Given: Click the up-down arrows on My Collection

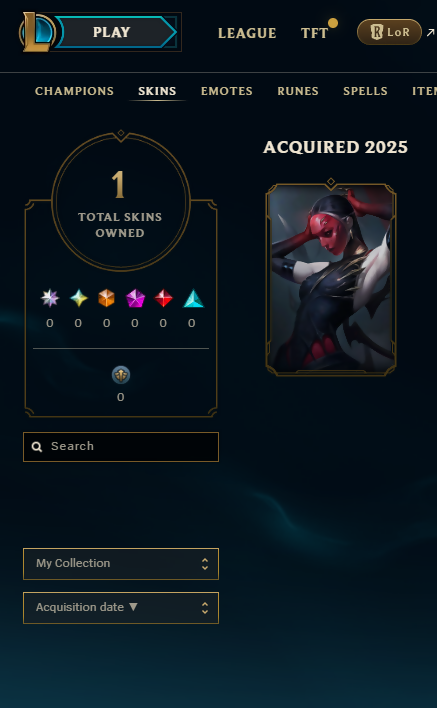Looking at the screenshot, I should [205, 564].
